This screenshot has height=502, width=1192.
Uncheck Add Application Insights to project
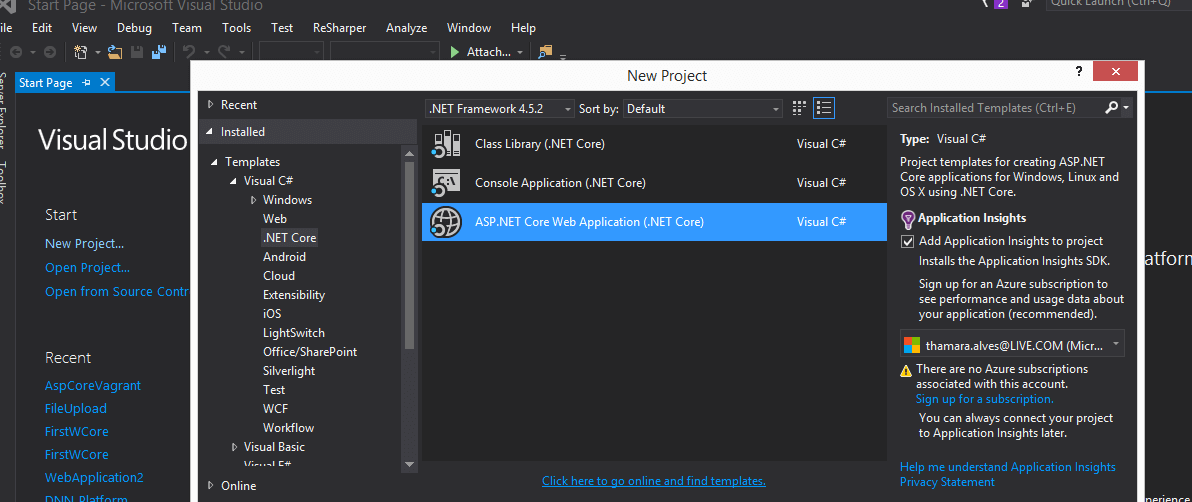pyautogui.click(x=907, y=241)
